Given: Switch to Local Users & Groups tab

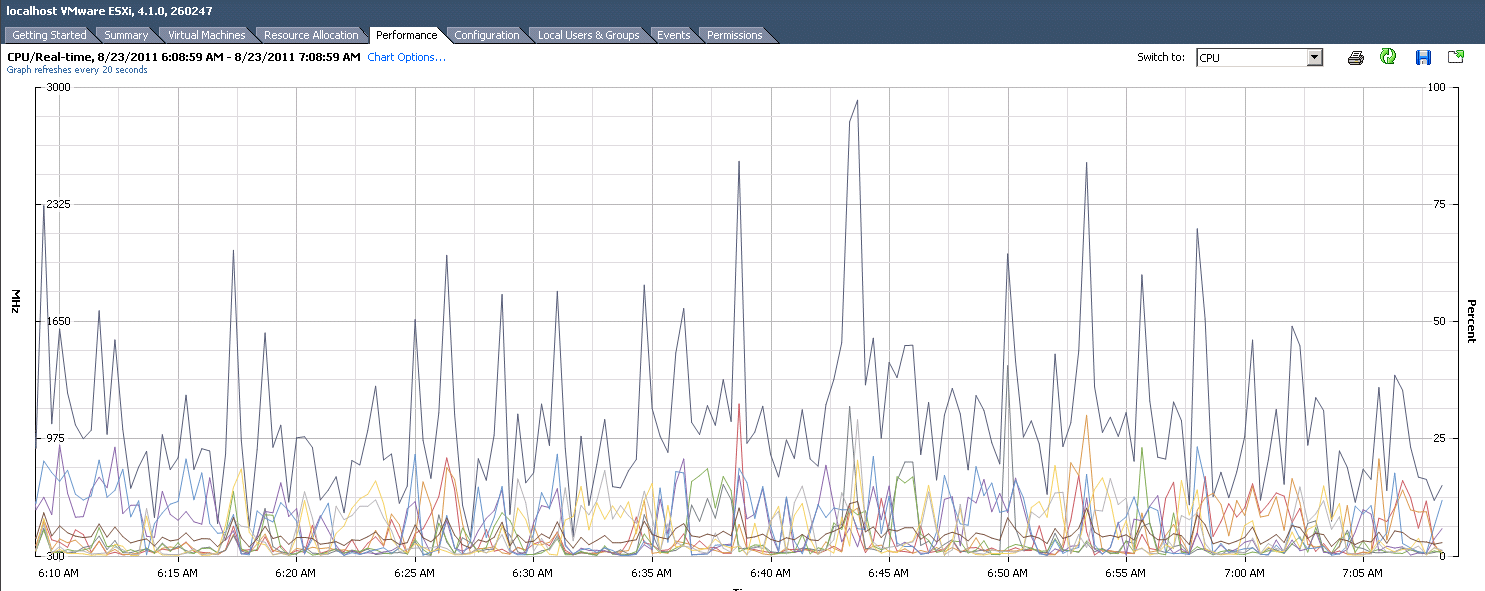Looking at the screenshot, I should (x=588, y=35).
